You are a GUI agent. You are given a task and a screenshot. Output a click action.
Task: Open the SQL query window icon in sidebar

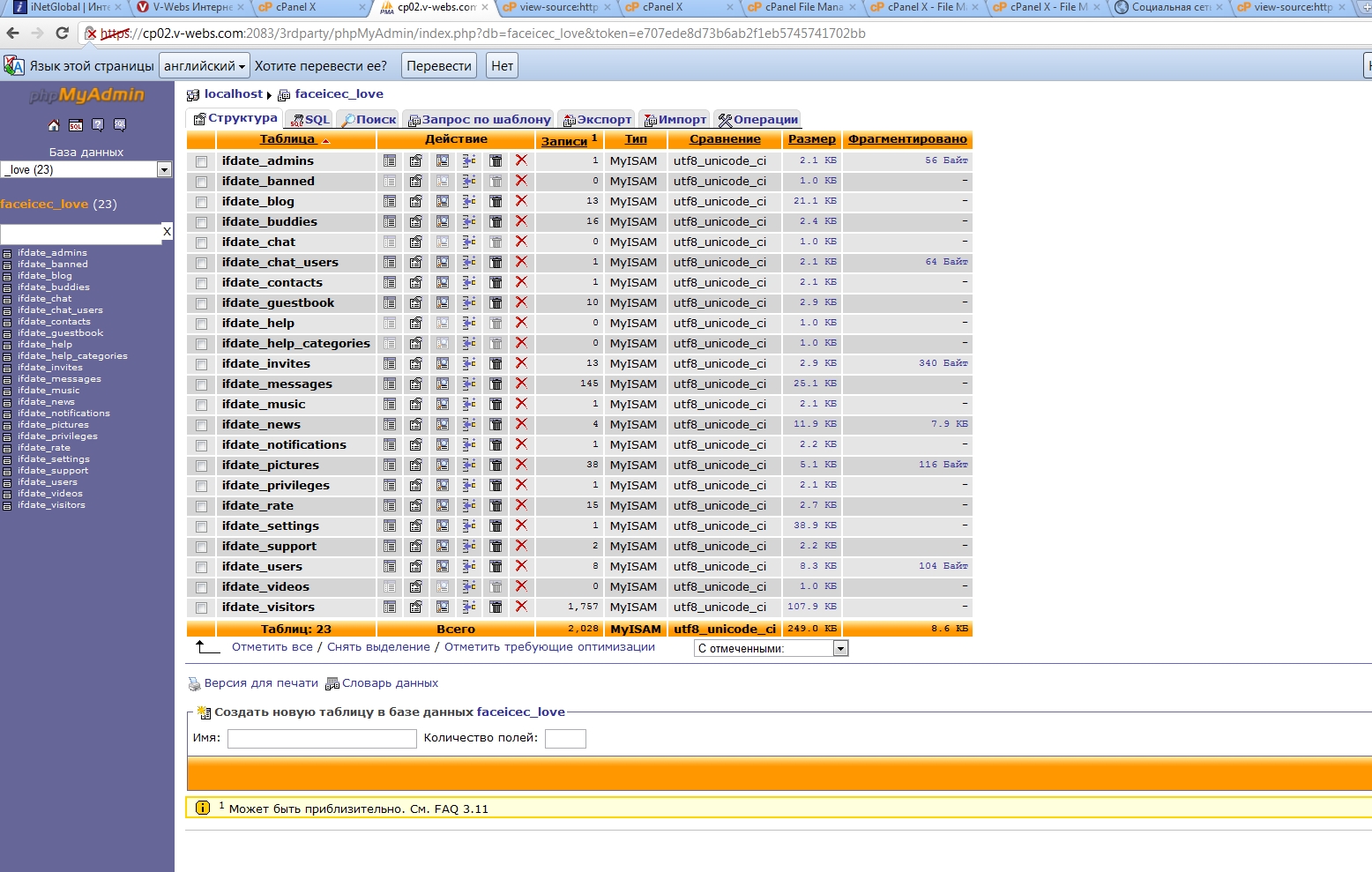coord(76,125)
